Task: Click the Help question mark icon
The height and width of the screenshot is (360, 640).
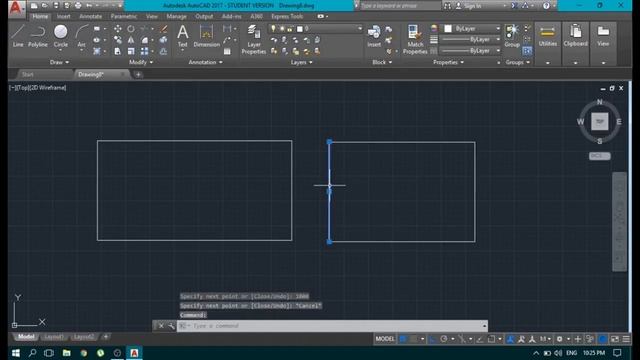Action: tap(546, 6)
